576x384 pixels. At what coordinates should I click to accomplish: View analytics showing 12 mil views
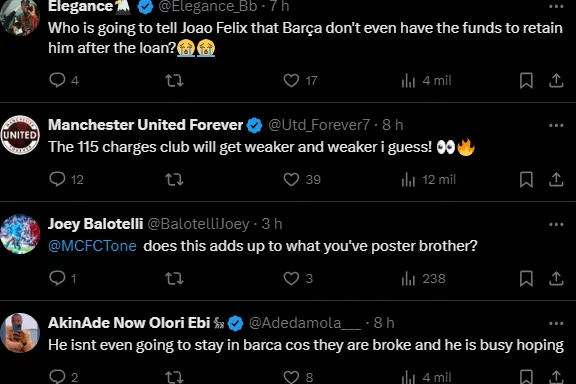428,180
